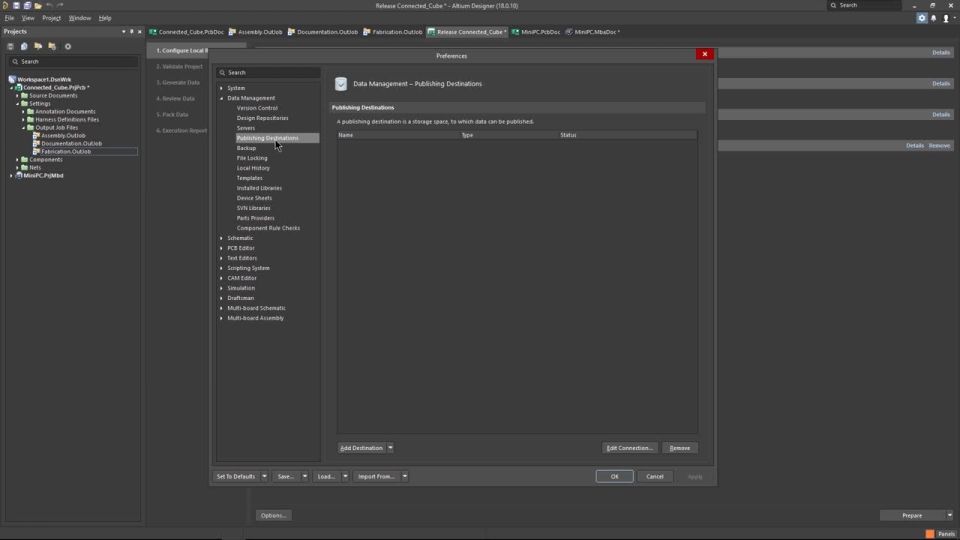Click the Undo arrow in title bar
Image resolution: width=960 pixels, height=540 pixels.
point(49,6)
